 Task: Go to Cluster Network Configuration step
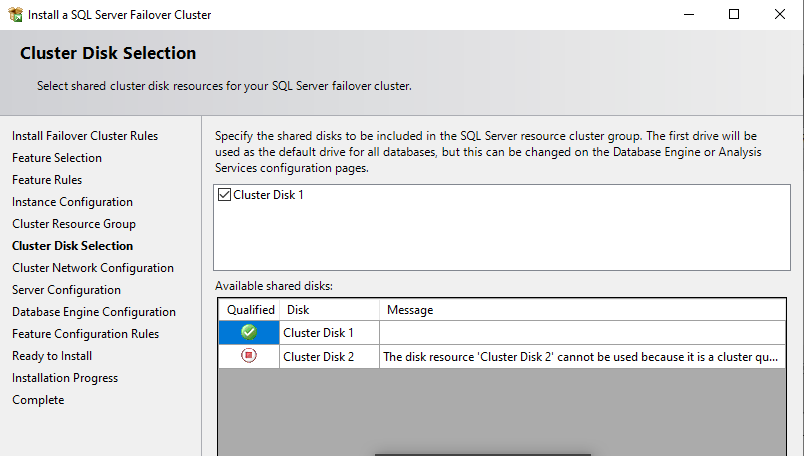(x=93, y=268)
